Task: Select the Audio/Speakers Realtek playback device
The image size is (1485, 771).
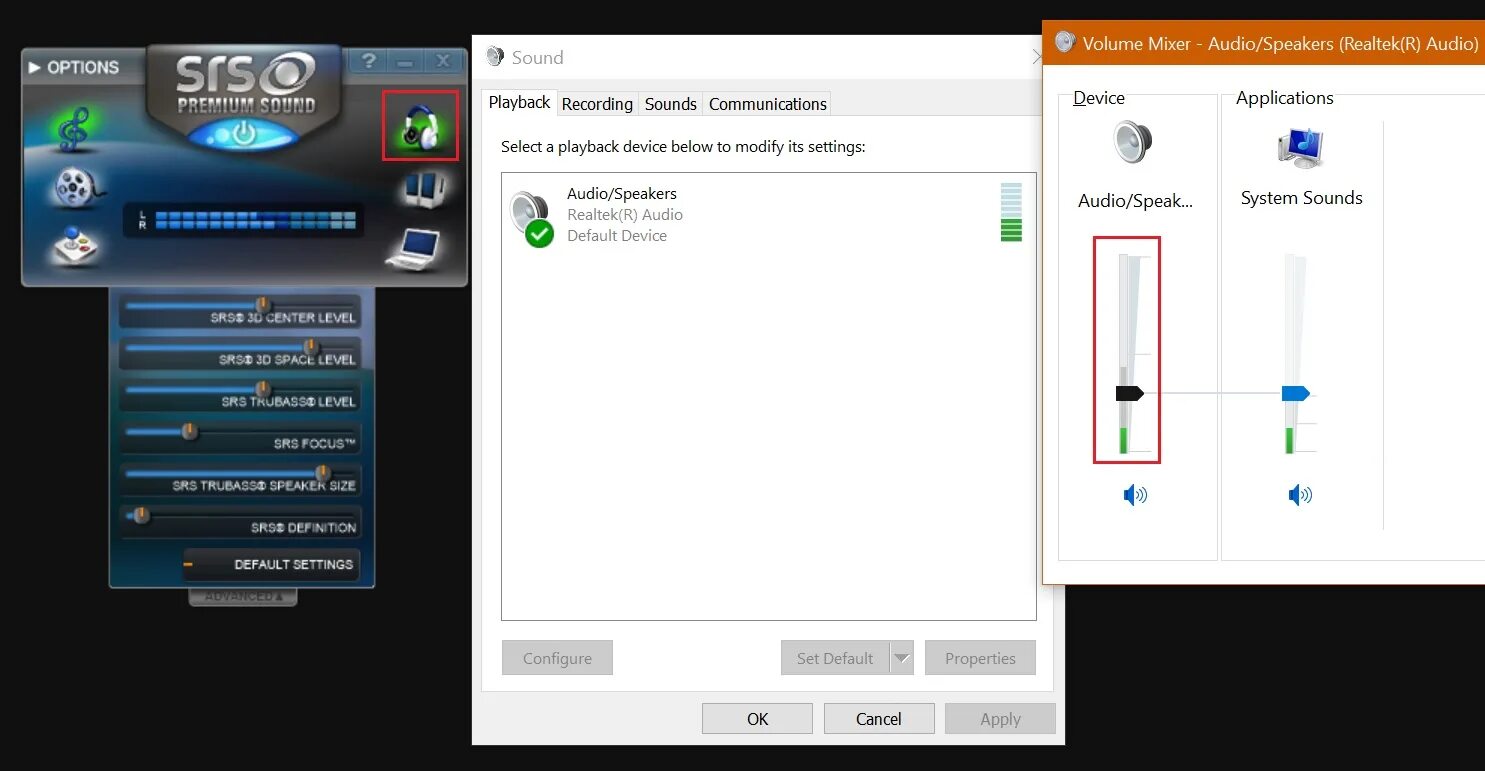Action: [x=768, y=215]
